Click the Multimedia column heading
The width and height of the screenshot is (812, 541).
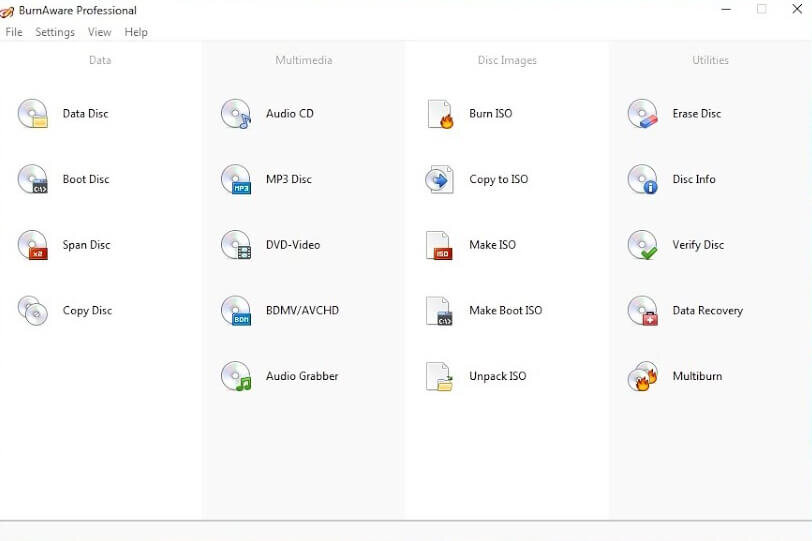[304, 60]
